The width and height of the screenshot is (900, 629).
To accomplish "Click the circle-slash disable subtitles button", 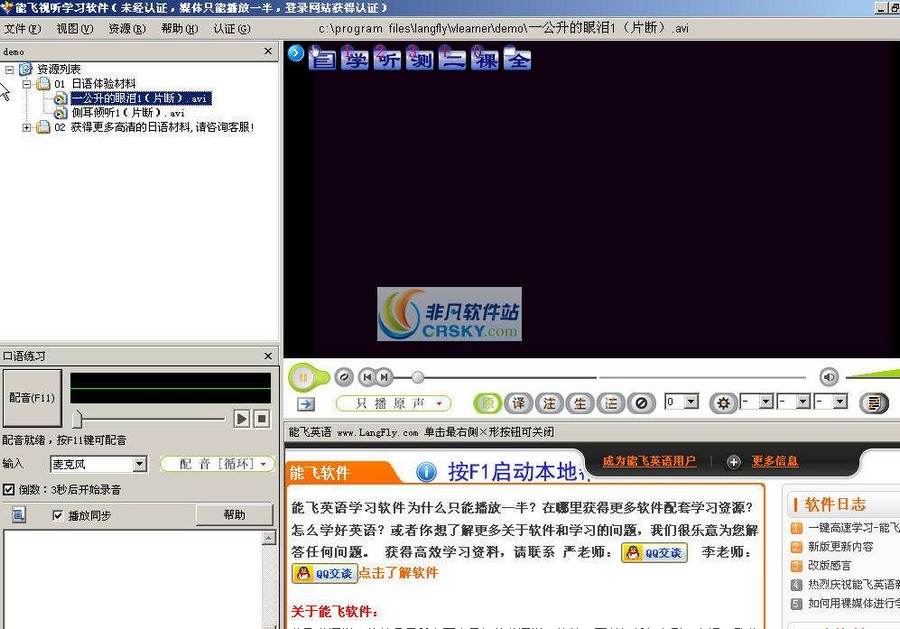I will click(x=641, y=403).
